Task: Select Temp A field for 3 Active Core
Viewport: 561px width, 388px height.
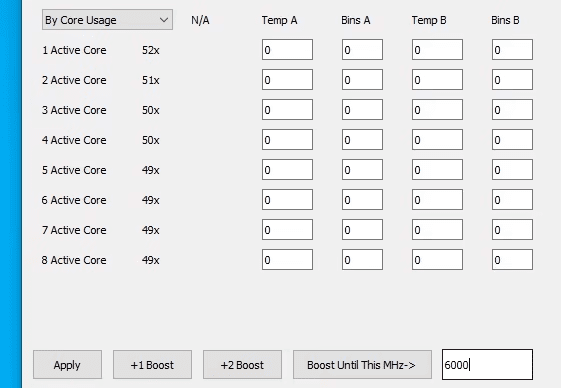Action: point(287,110)
